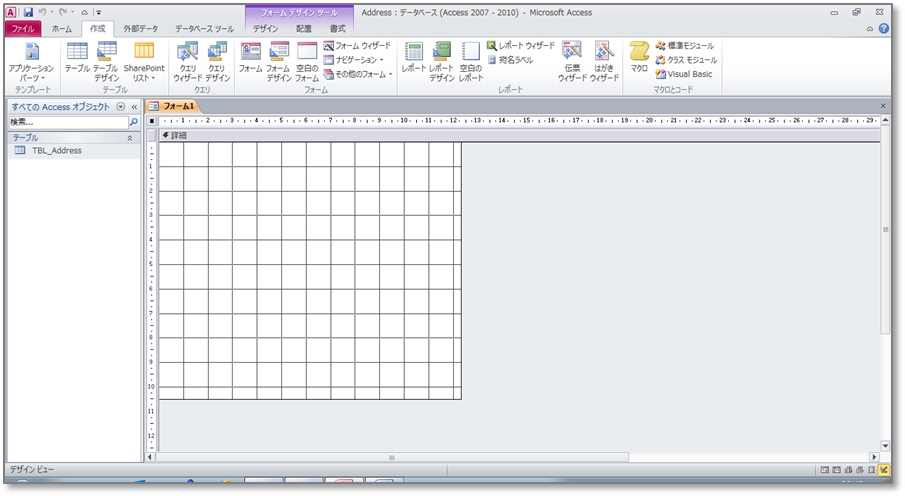Launch the クエリ ウィザード
905x496 pixels.
tap(188, 62)
